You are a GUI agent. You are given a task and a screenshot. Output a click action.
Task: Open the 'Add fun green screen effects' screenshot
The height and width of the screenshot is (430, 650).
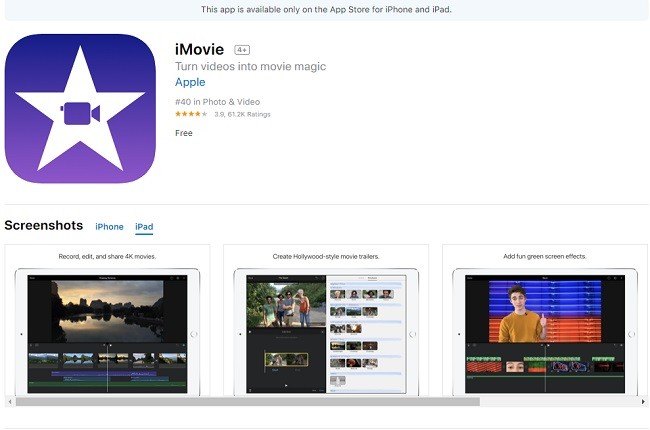(545, 321)
